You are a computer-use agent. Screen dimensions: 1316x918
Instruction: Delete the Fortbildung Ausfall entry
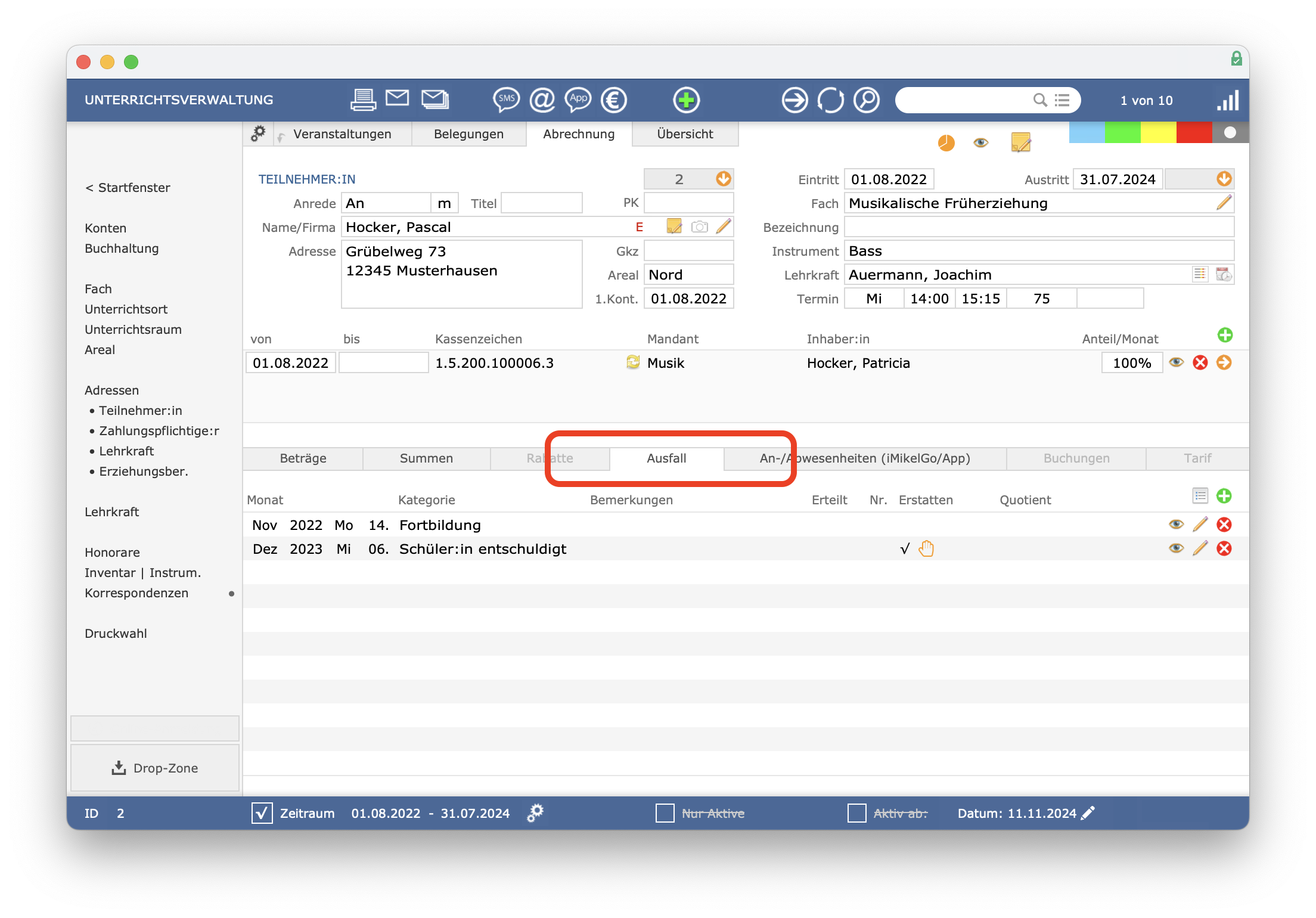coord(1224,525)
